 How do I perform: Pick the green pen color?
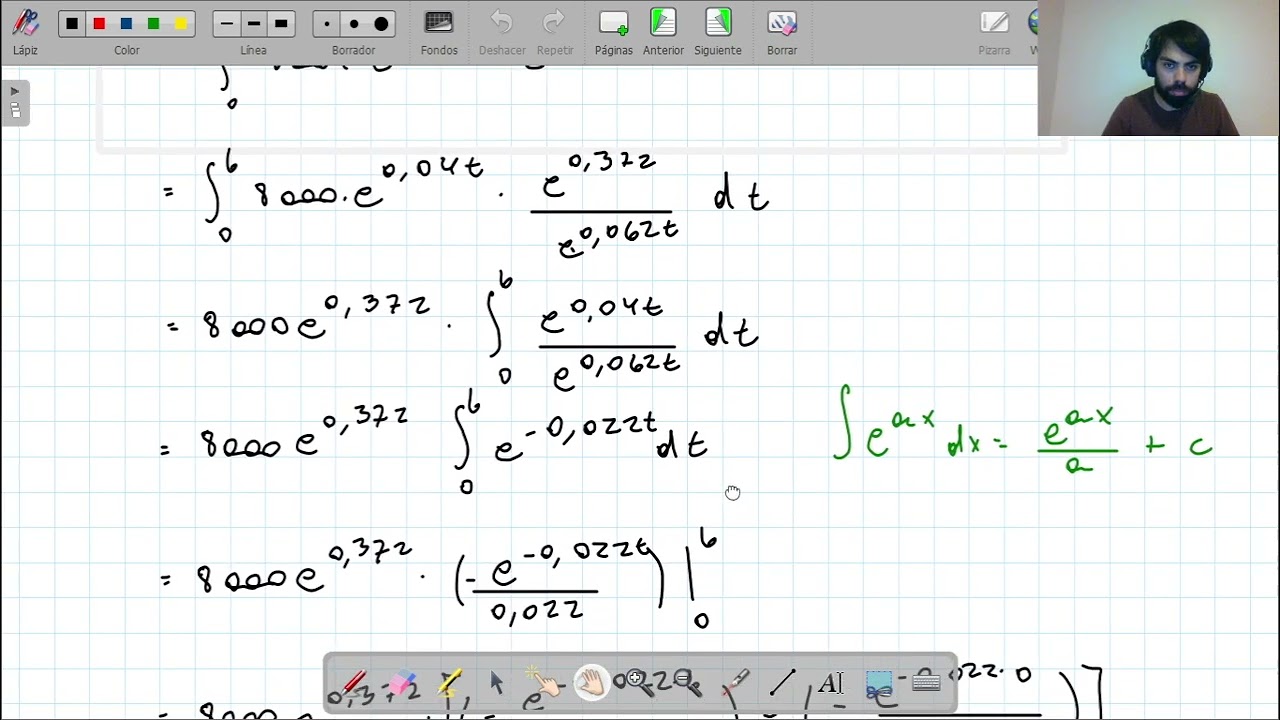(153, 24)
